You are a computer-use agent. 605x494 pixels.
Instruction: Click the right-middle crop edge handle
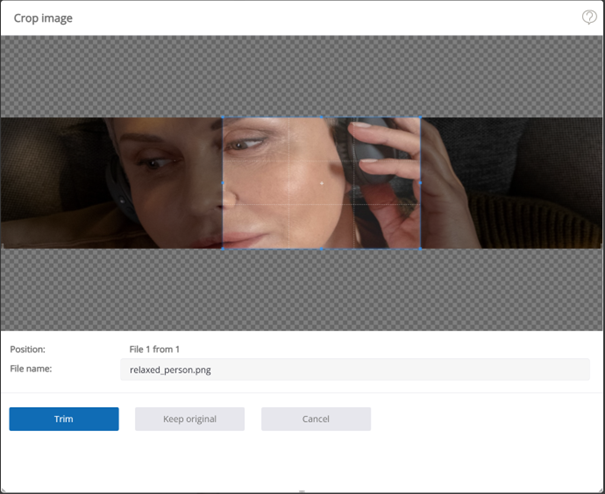coord(420,183)
